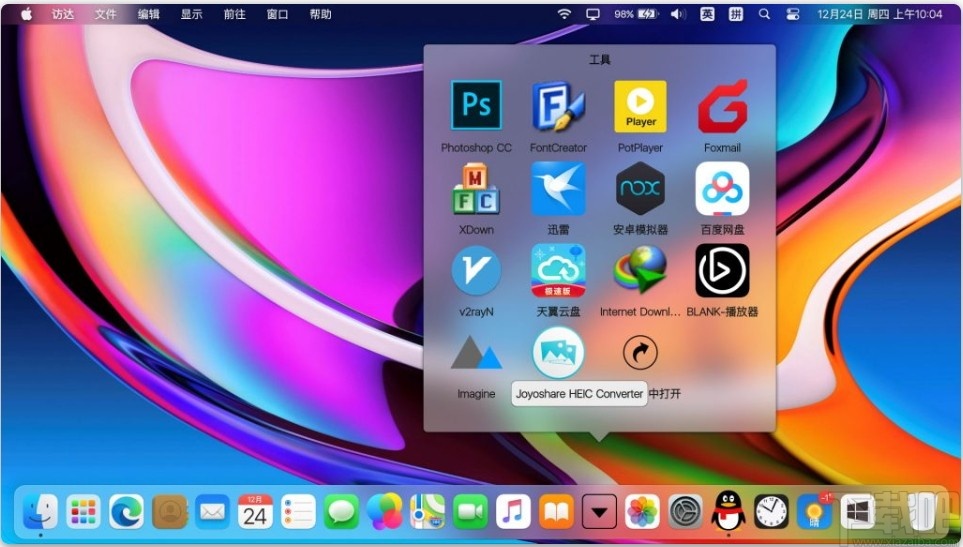The width and height of the screenshot is (963, 547).
Task: Open Photoshop CC from the tools folder
Action: (x=476, y=106)
